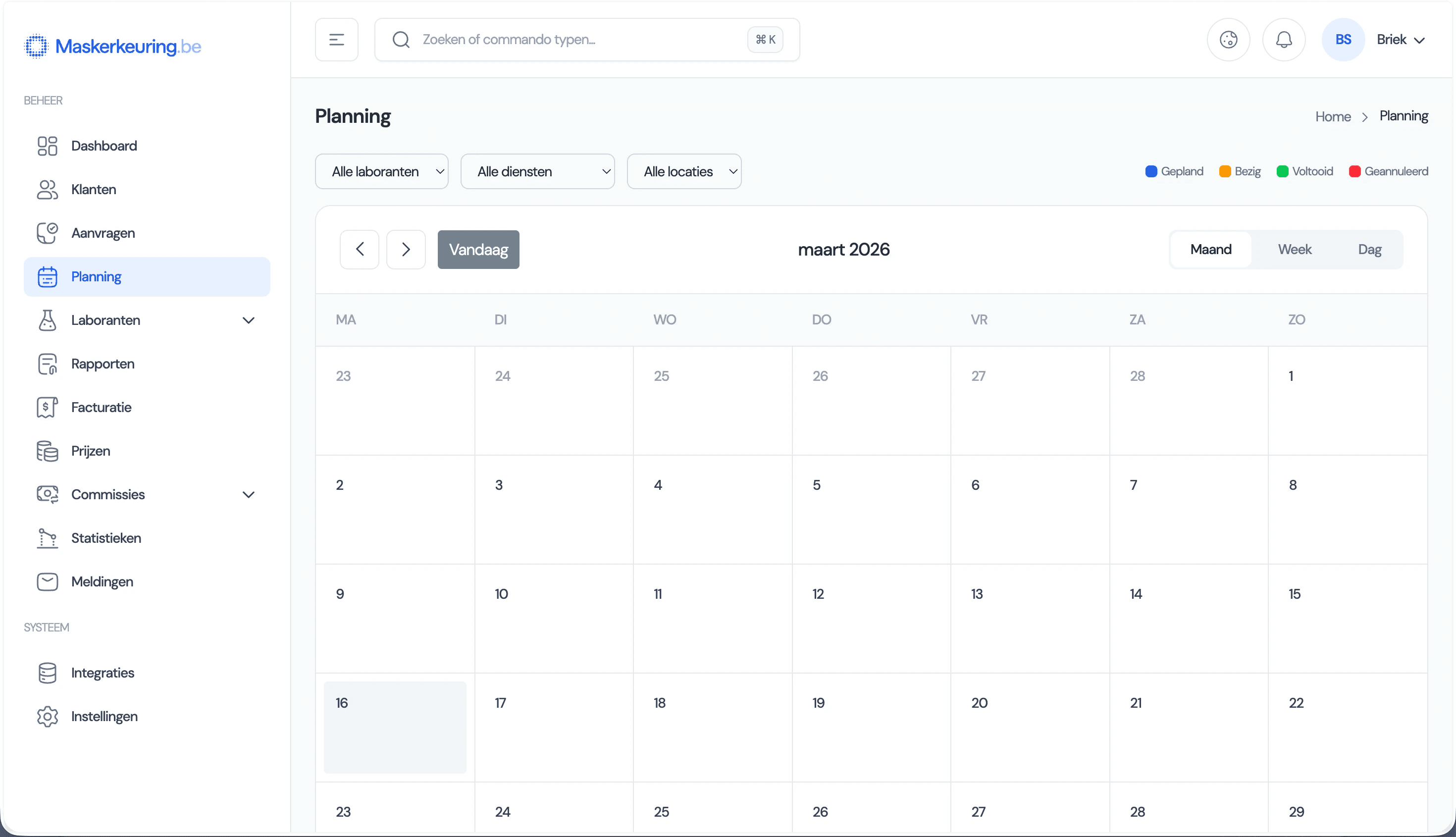1456x837 pixels.
Task: Select the Klanten icon in the sidebar
Action: pos(47,189)
